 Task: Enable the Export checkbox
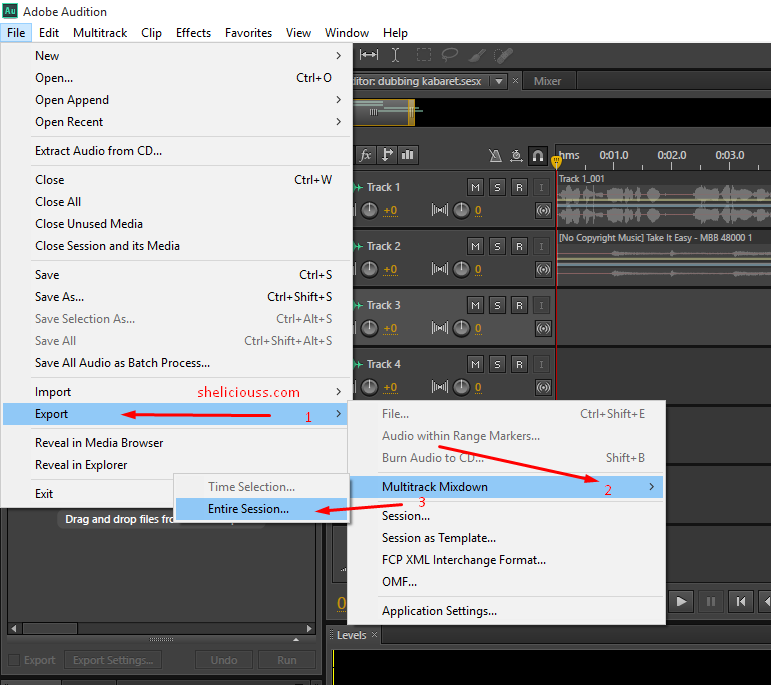coord(14,660)
